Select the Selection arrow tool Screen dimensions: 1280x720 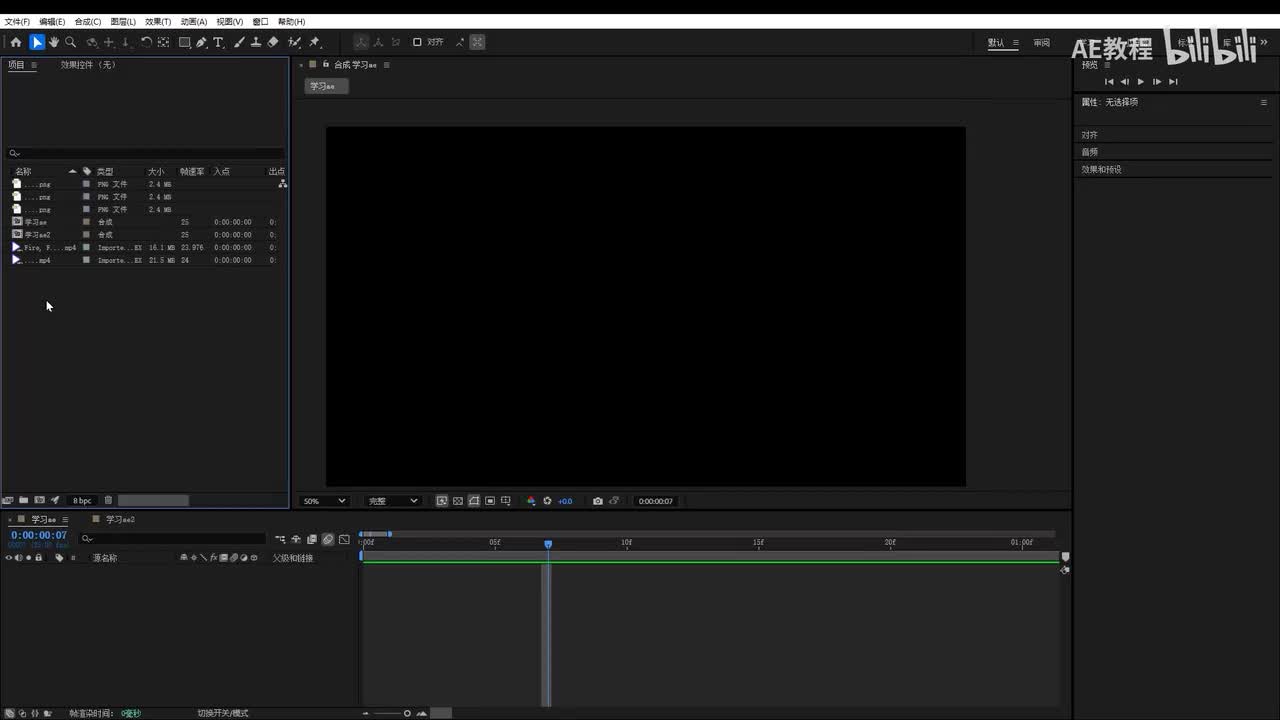[x=37, y=42]
